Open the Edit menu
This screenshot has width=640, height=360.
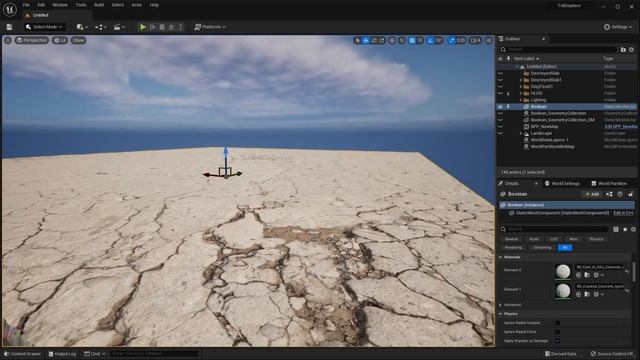(x=41, y=5)
